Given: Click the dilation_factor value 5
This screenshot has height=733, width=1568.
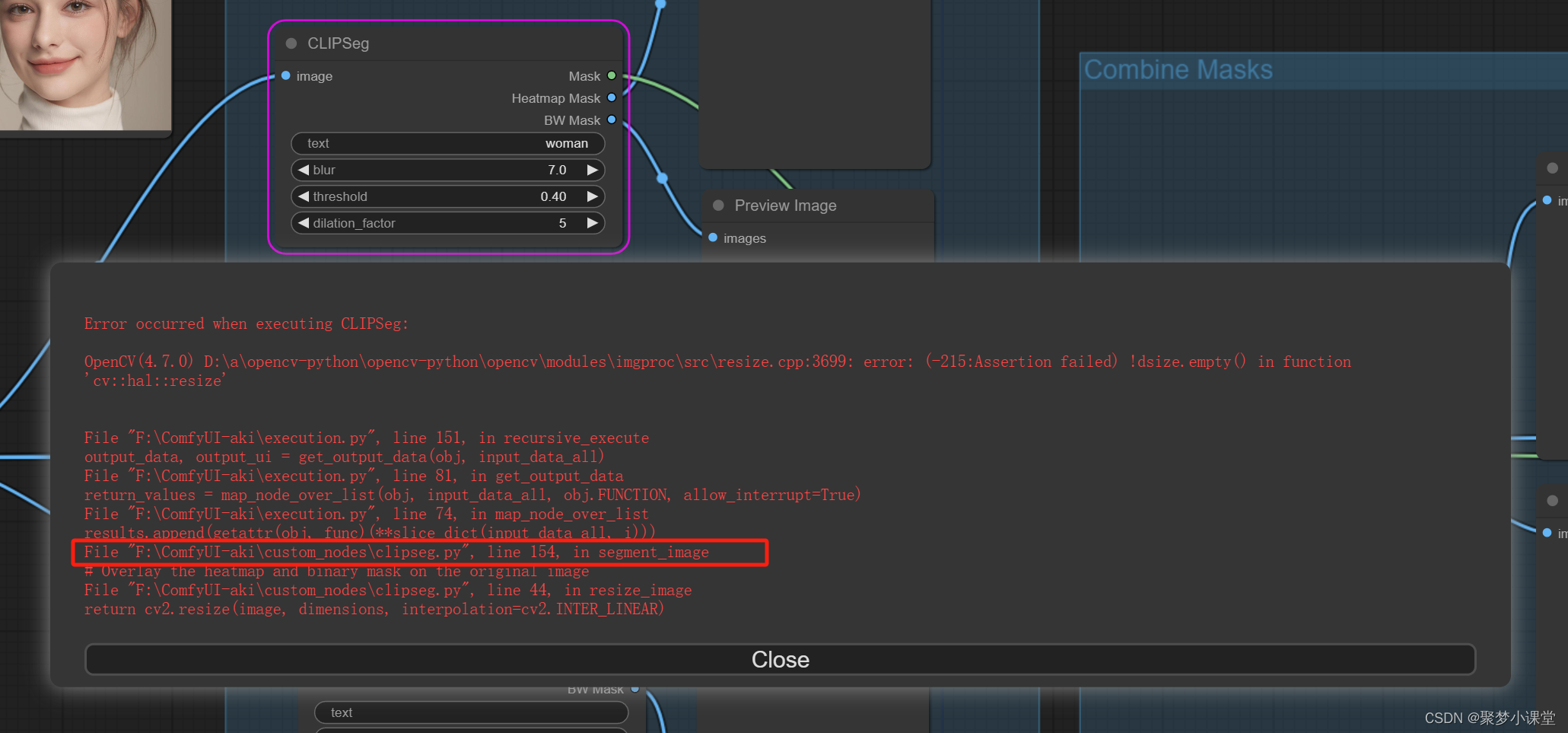Looking at the screenshot, I should pos(563,223).
